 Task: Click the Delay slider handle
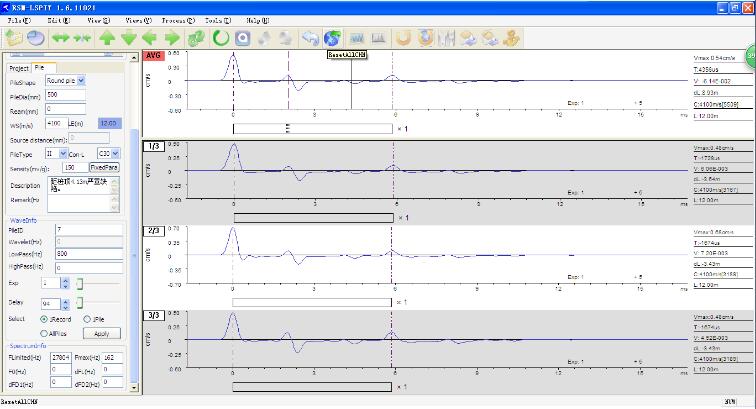coord(80,303)
